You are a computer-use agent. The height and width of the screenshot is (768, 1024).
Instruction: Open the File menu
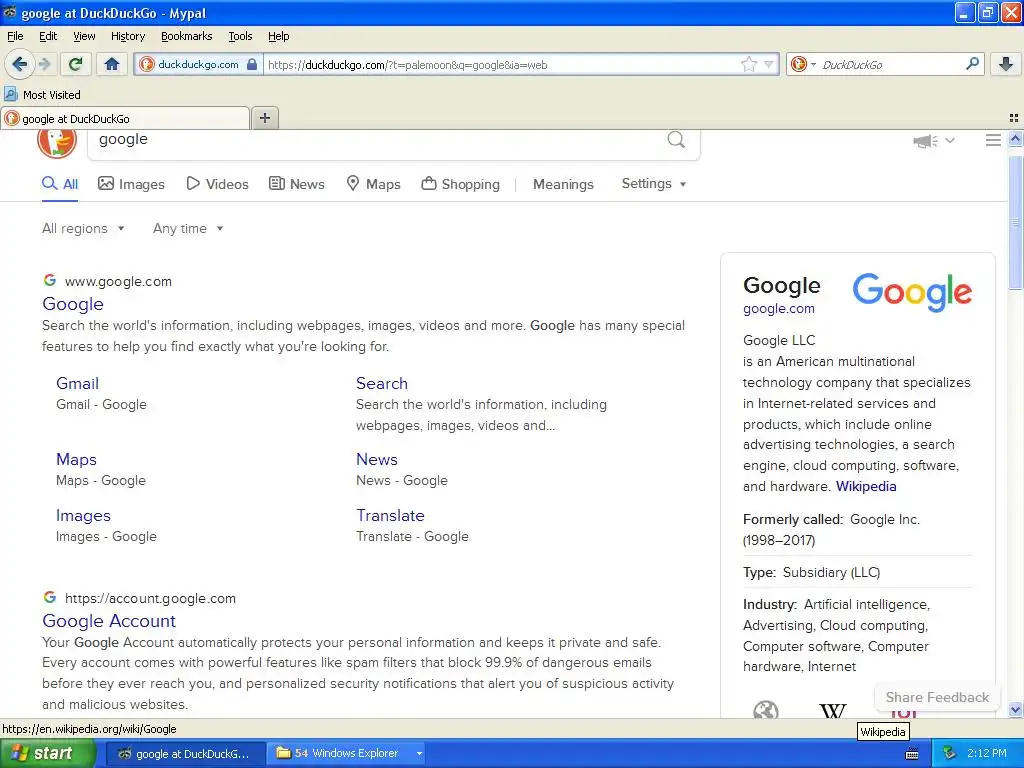(15, 36)
